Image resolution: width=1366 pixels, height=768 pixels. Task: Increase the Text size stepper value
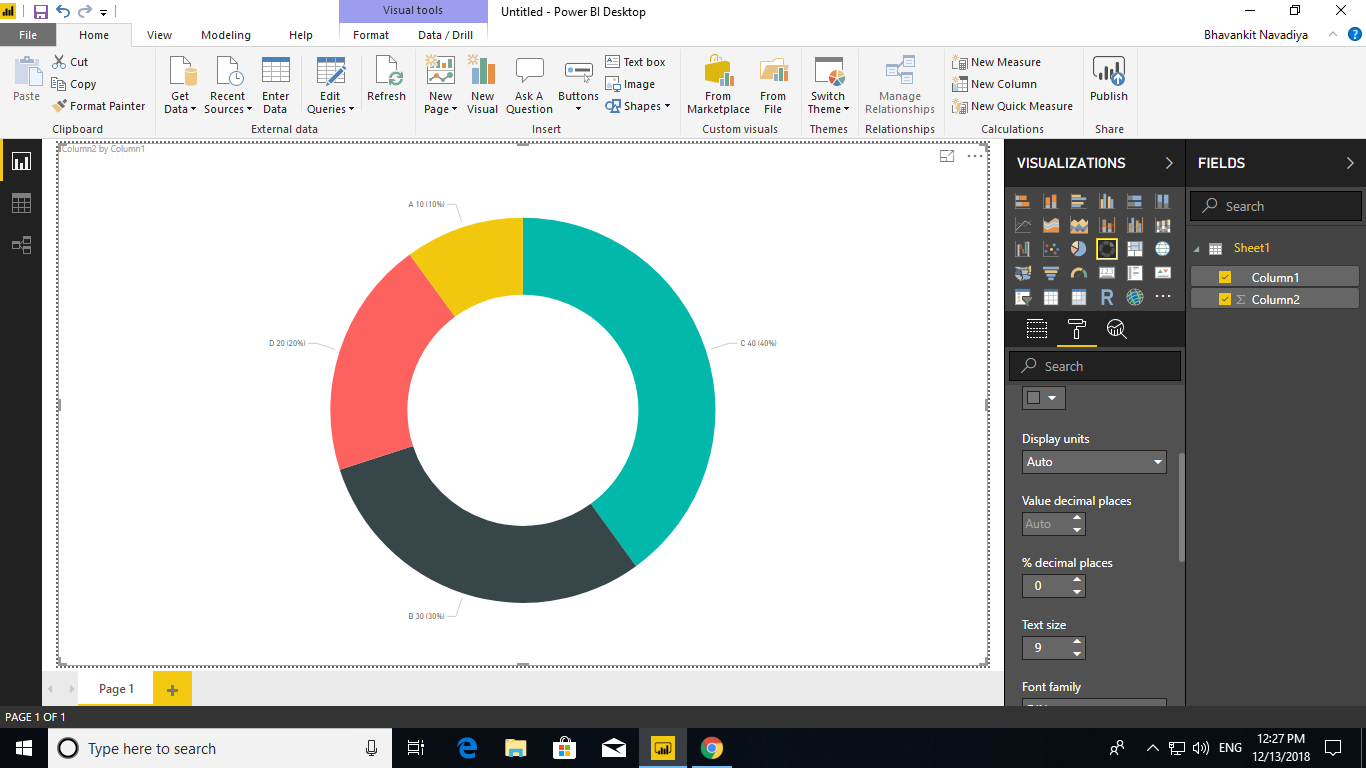pyautogui.click(x=1077, y=642)
